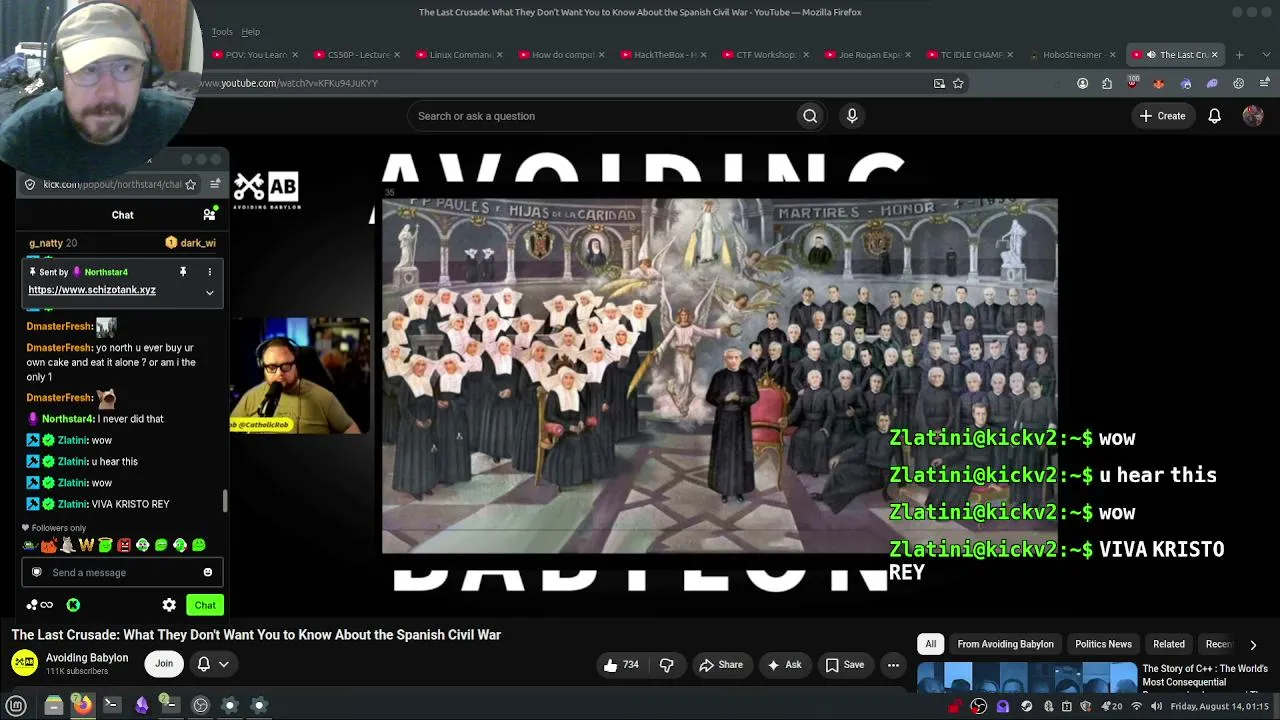Select the Related filter chip
Image resolution: width=1280 pixels, height=720 pixels.
[x=1169, y=645]
